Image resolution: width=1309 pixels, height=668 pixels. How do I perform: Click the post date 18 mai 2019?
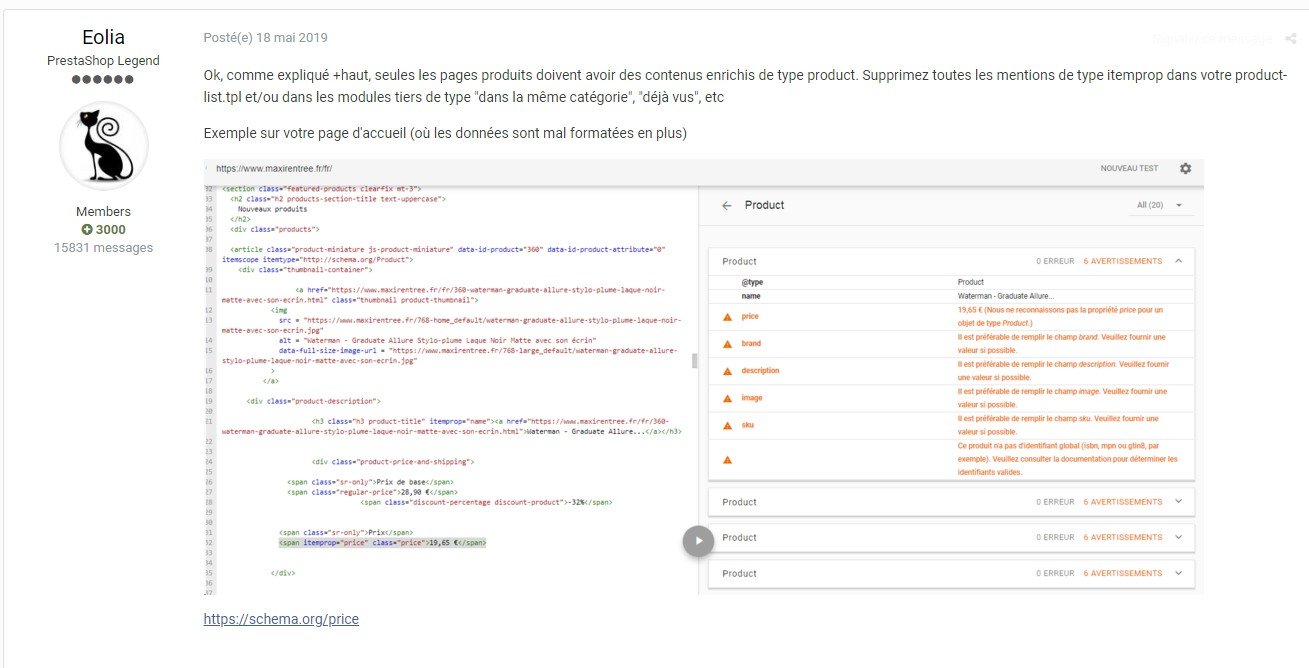(x=265, y=38)
